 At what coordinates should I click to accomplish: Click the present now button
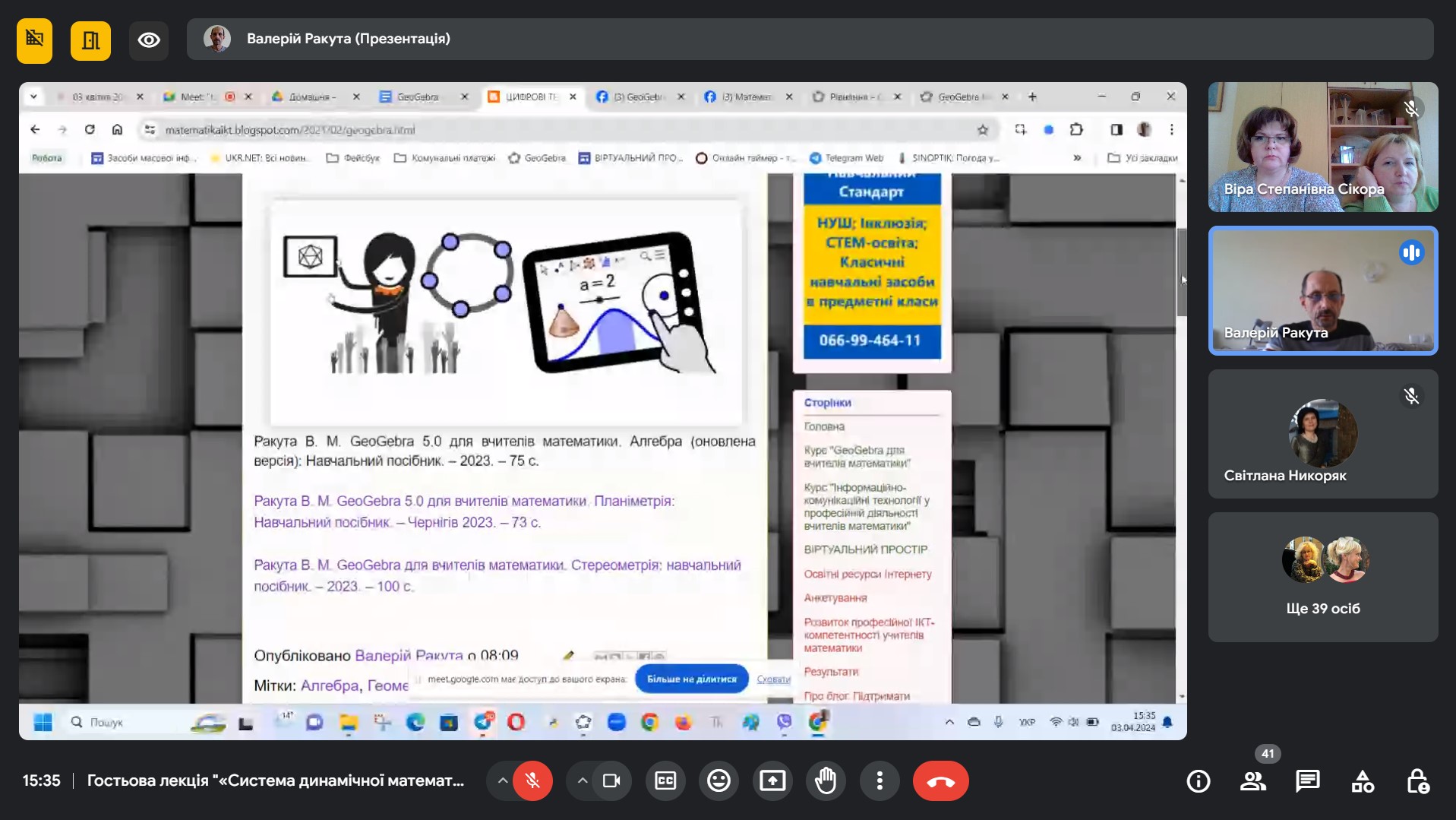point(772,780)
